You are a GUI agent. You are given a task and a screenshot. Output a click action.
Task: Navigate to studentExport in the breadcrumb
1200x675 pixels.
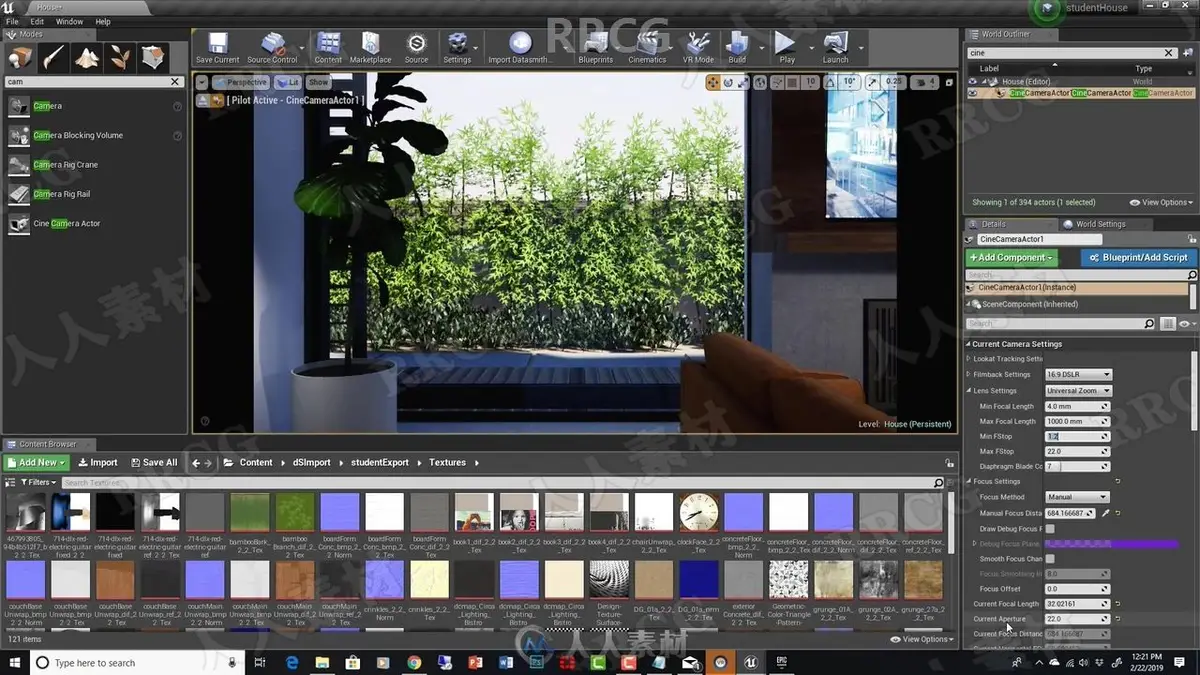[x=380, y=462]
